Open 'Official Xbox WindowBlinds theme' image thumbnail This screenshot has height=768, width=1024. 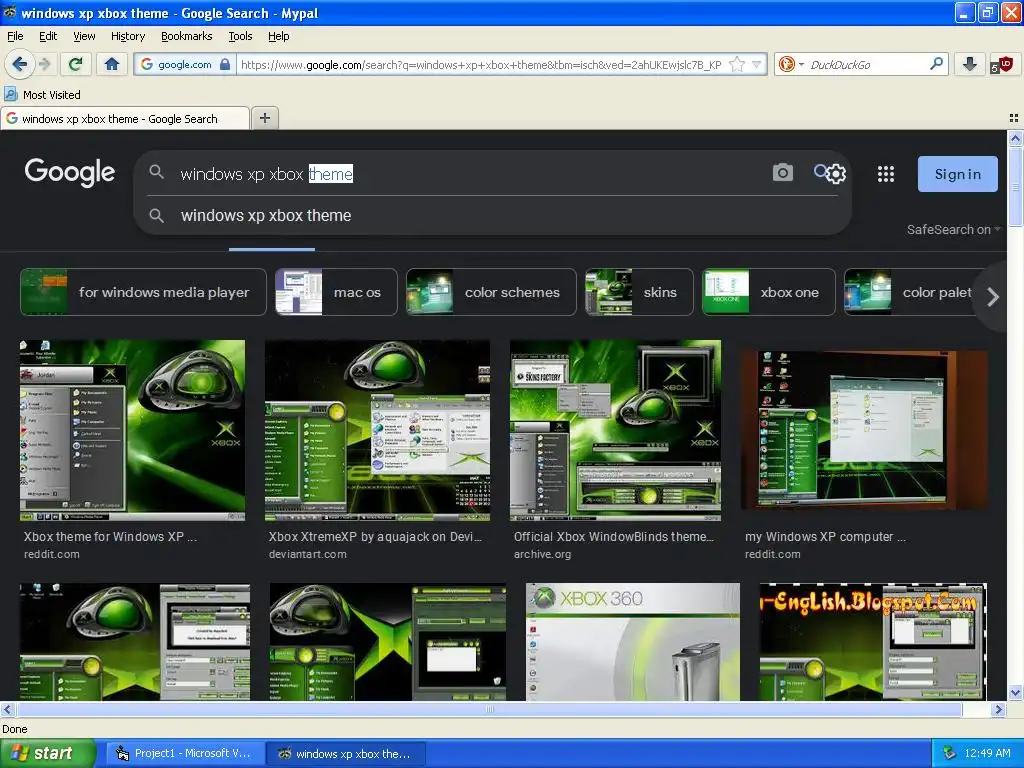click(x=616, y=430)
